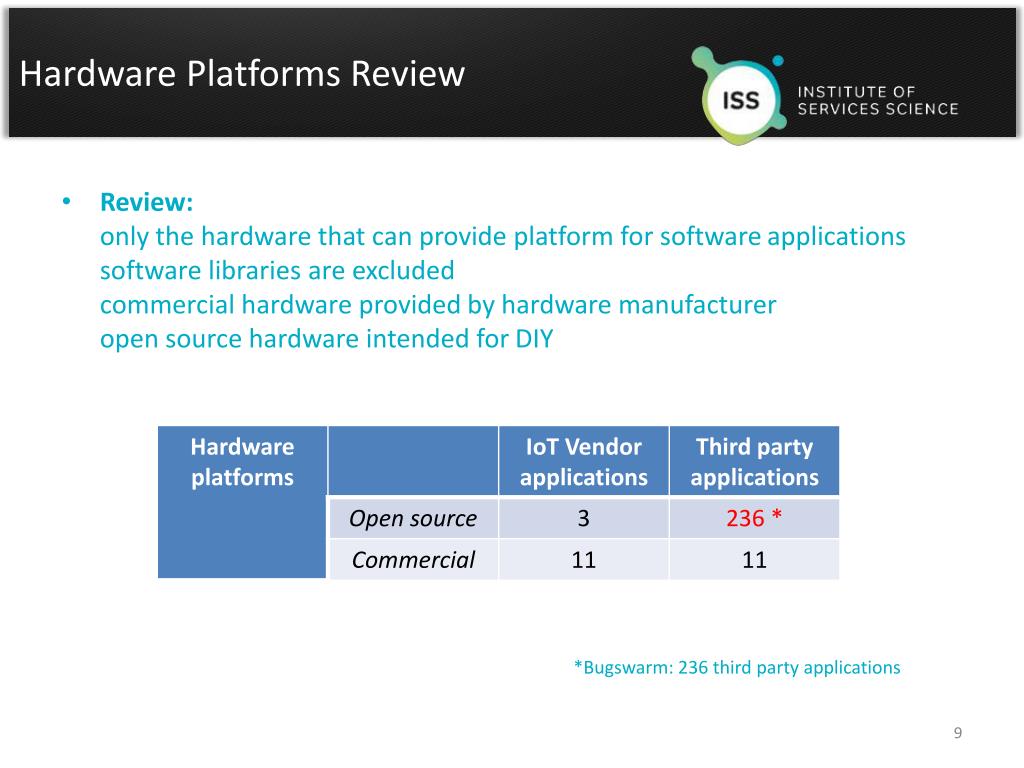
Task: Click Third party value 11 in Commercial row
Action: click(x=754, y=560)
